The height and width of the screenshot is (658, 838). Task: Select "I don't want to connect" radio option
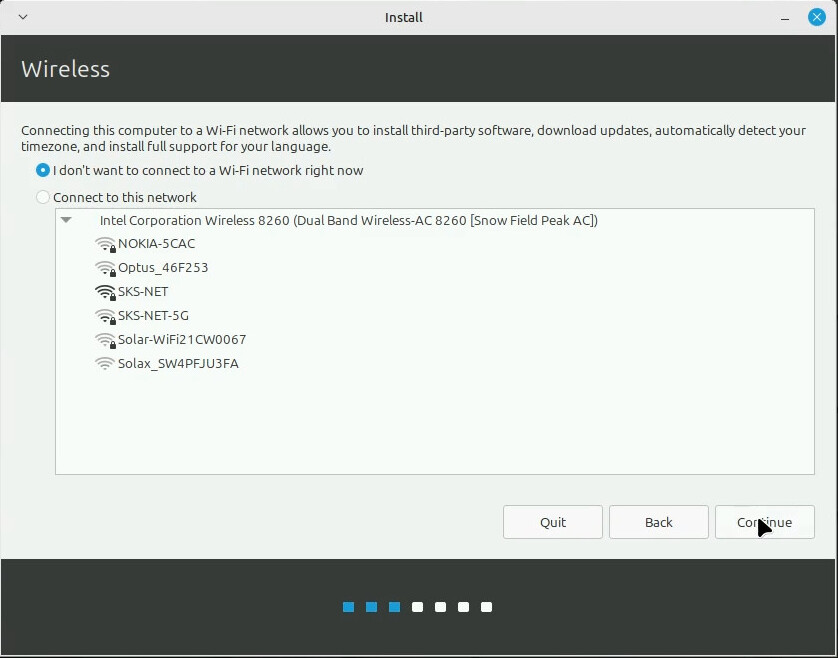43,171
